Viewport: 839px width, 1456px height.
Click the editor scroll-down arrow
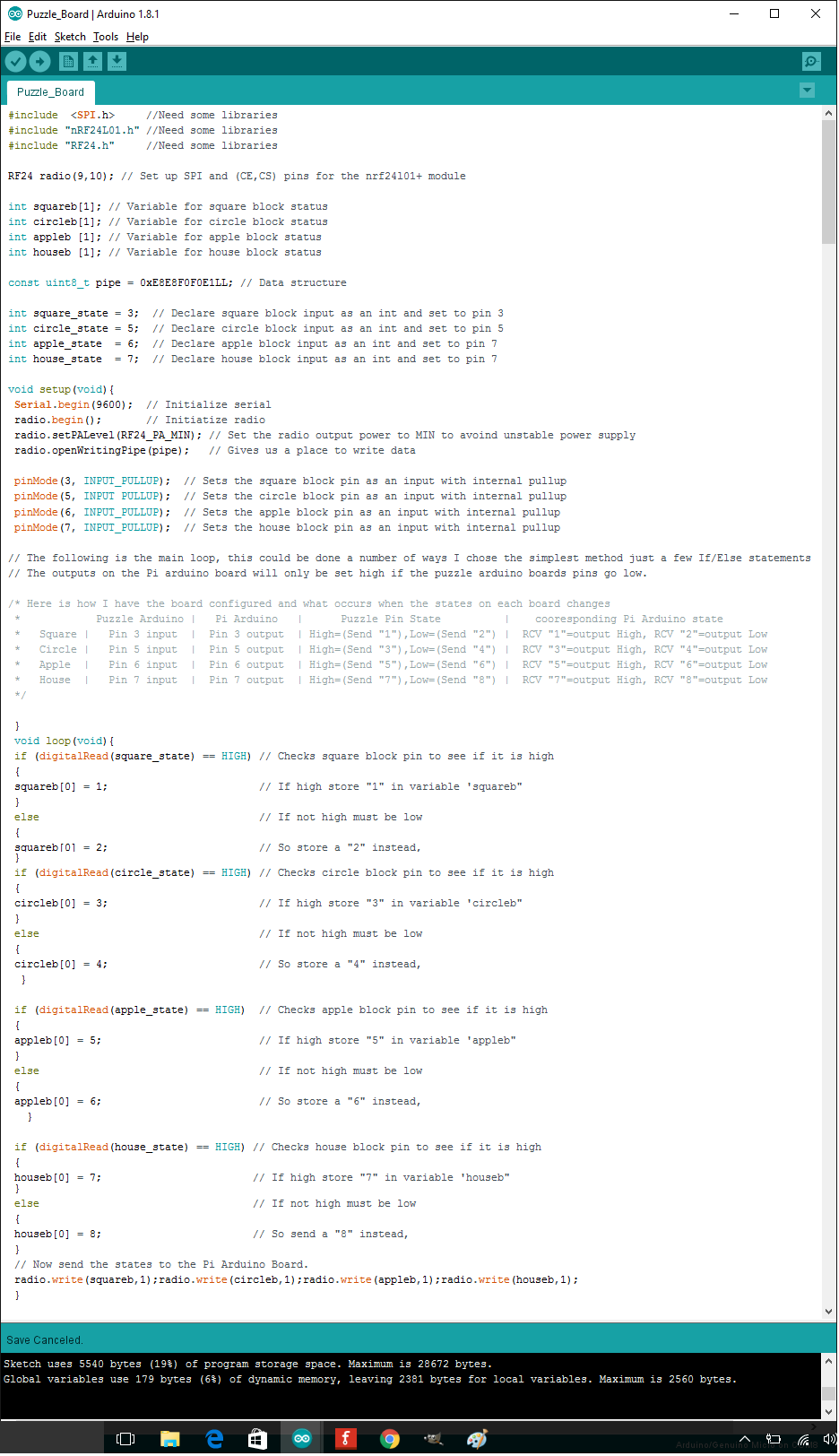(828, 1312)
